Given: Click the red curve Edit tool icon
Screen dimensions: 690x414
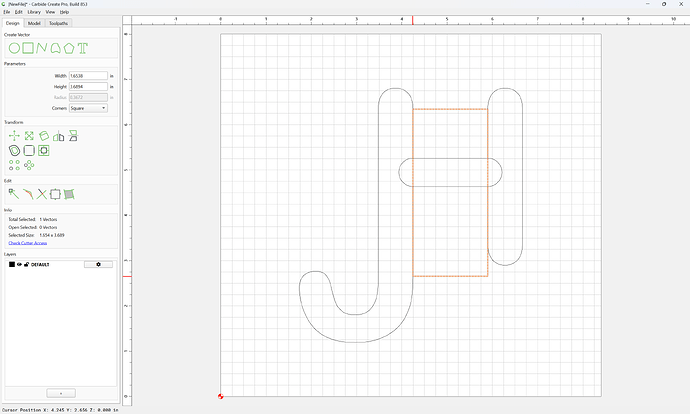Looking at the screenshot, I should pyautogui.click(x=28, y=194).
